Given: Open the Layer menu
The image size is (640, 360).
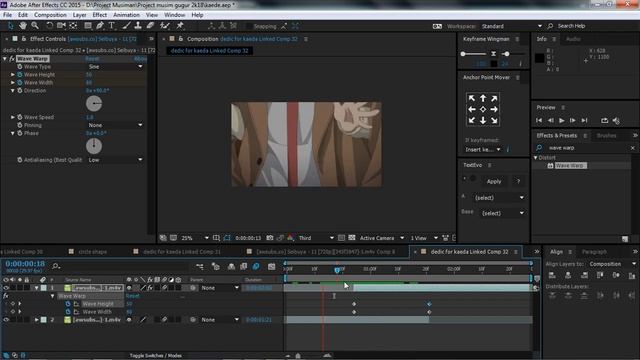Looking at the screenshot, I should [x=79, y=15].
